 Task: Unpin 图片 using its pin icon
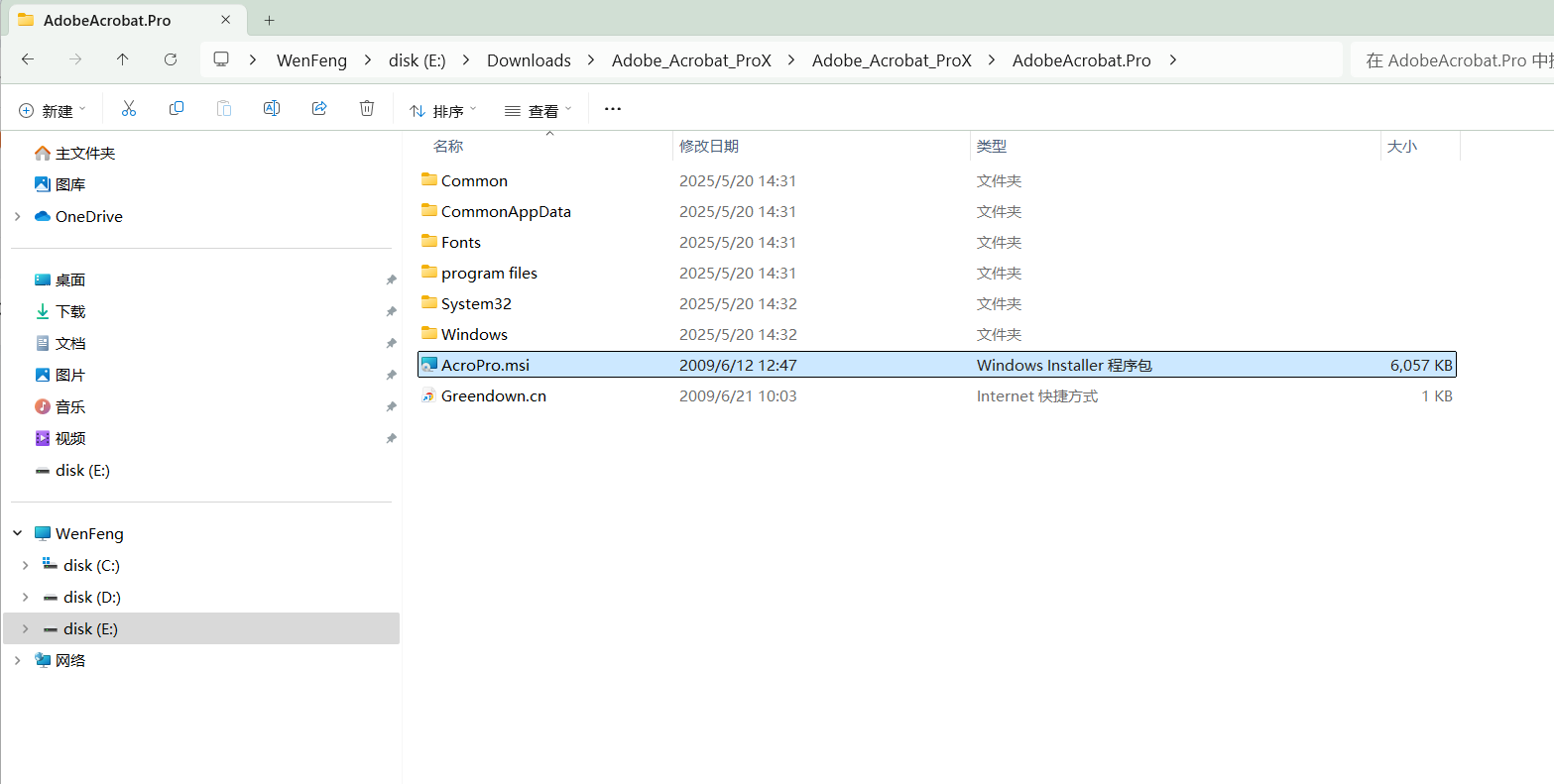point(391,376)
